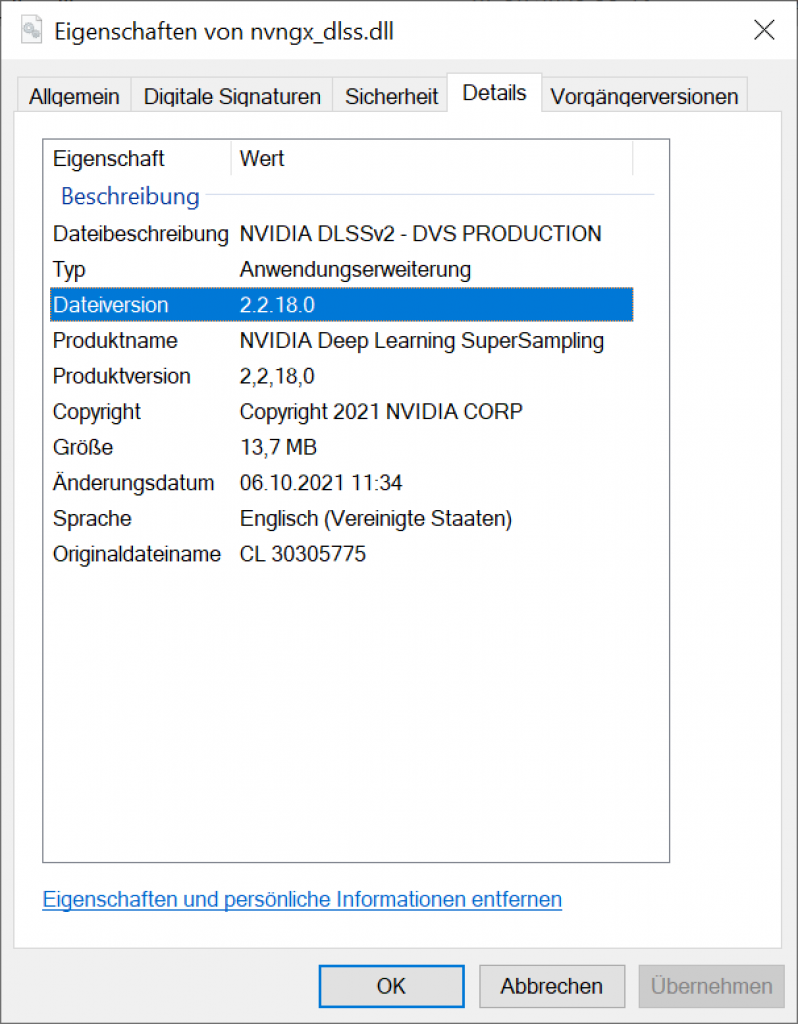The width and height of the screenshot is (798, 1024).
Task: Click NVIDIA Deep Learning SuperSampling value
Action: click(422, 340)
